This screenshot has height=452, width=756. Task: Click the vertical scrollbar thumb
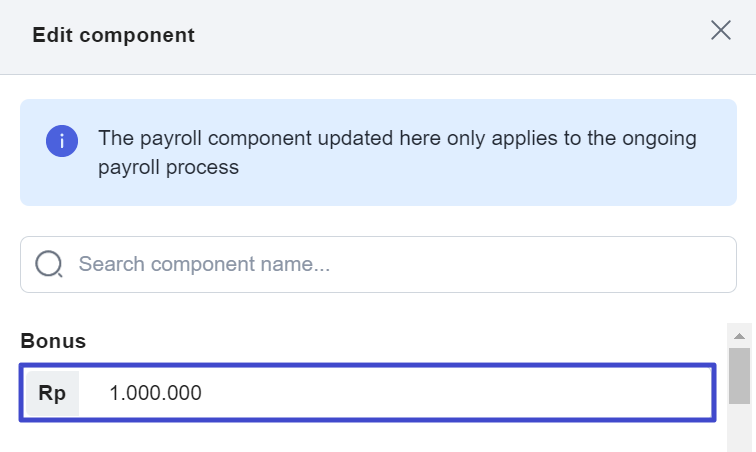tap(739, 375)
